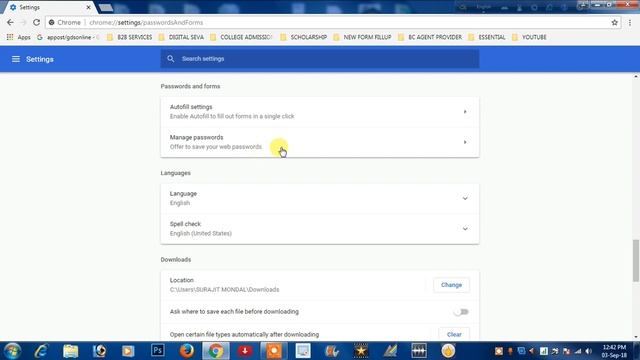Viewport: 640px width, 360px height.
Task: Click the Spell check row label
Action: point(185,224)
